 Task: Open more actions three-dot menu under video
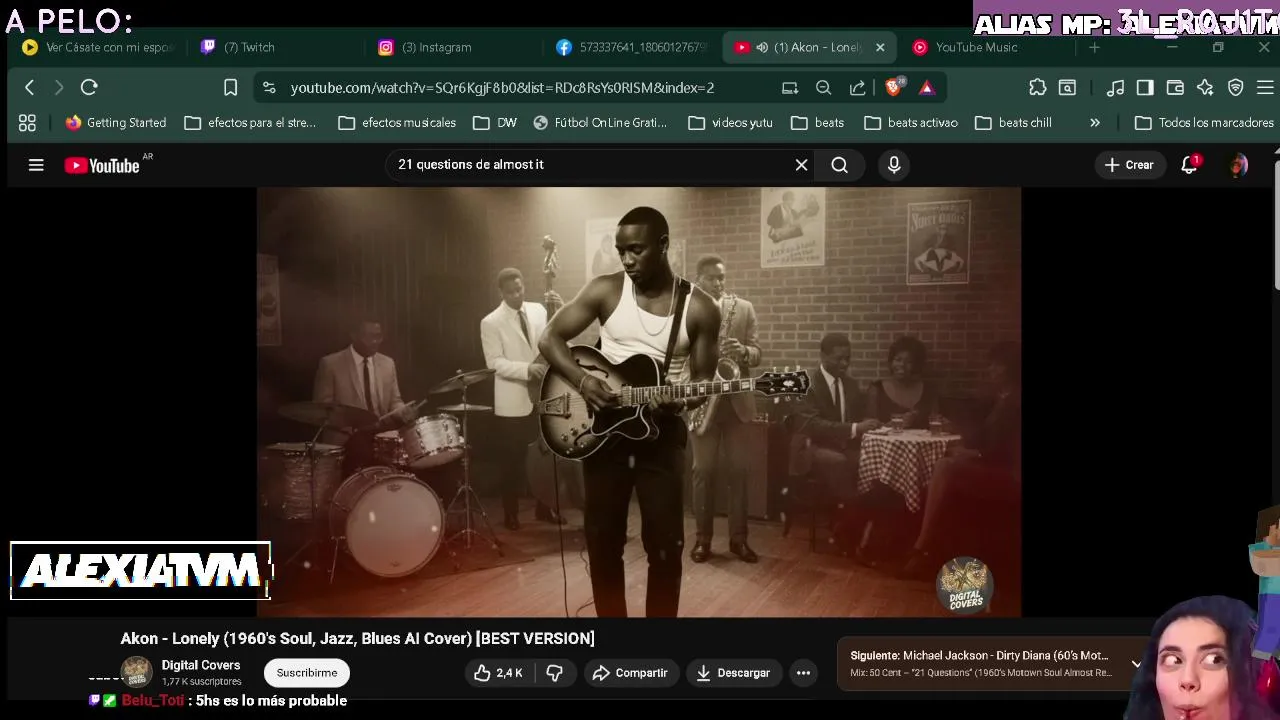click(803, 673)
